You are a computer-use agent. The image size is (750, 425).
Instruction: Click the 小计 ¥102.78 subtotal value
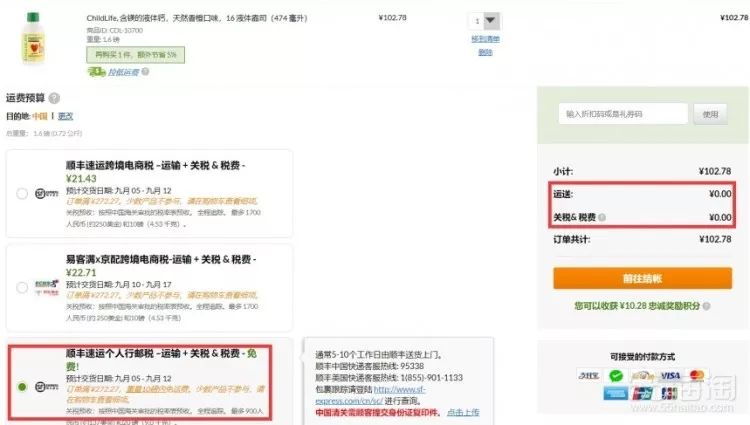[715, 171]
